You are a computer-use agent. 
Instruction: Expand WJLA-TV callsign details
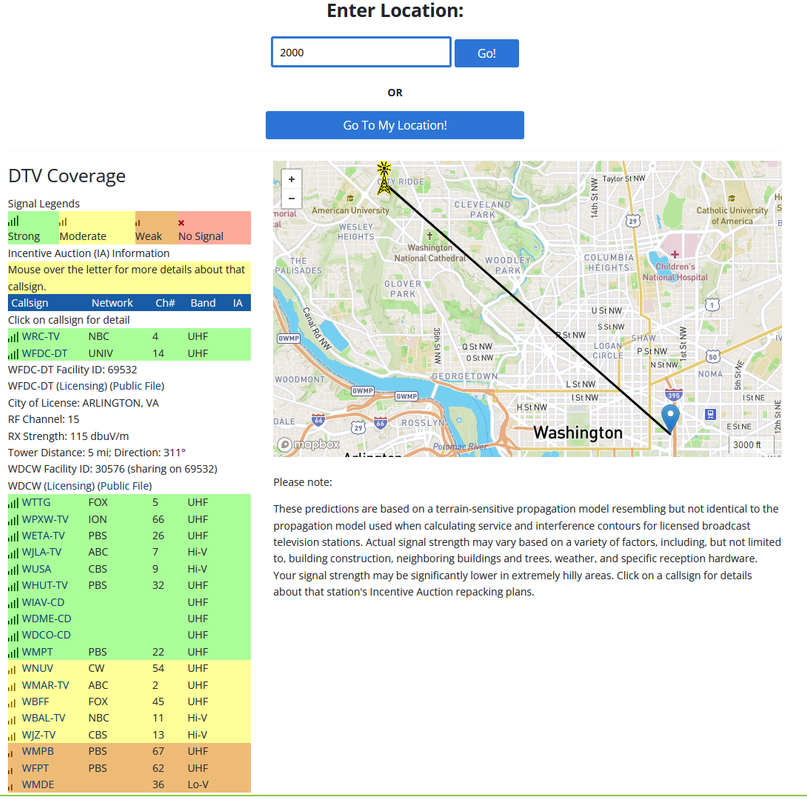point(41,552)
